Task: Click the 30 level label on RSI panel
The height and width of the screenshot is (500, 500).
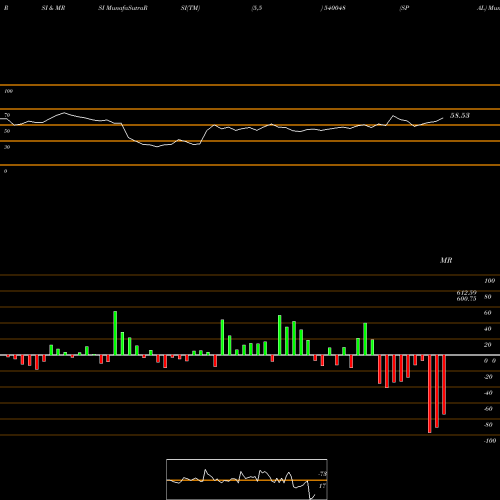Action: click(7, 147)
